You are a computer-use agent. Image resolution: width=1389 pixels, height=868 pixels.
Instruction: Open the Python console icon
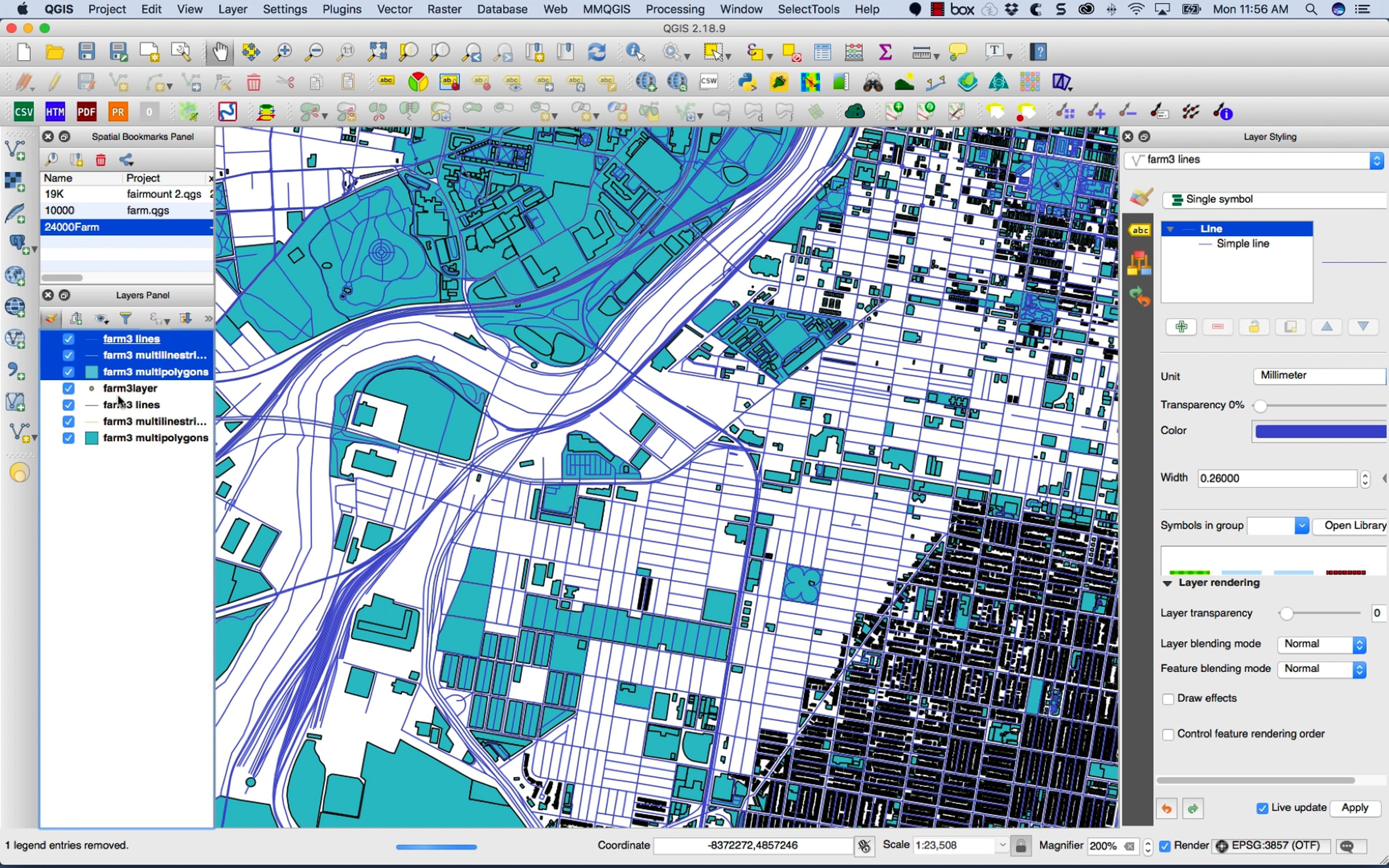(x=747, y=82)
